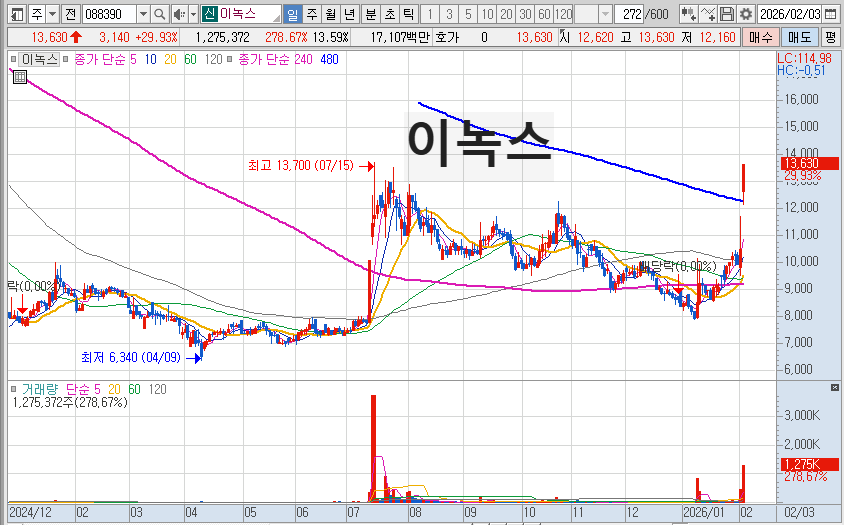Viewport: 844px width, 525px height.
Task: Toggle the 이녹스 price series marker
Action: [13, 59]
